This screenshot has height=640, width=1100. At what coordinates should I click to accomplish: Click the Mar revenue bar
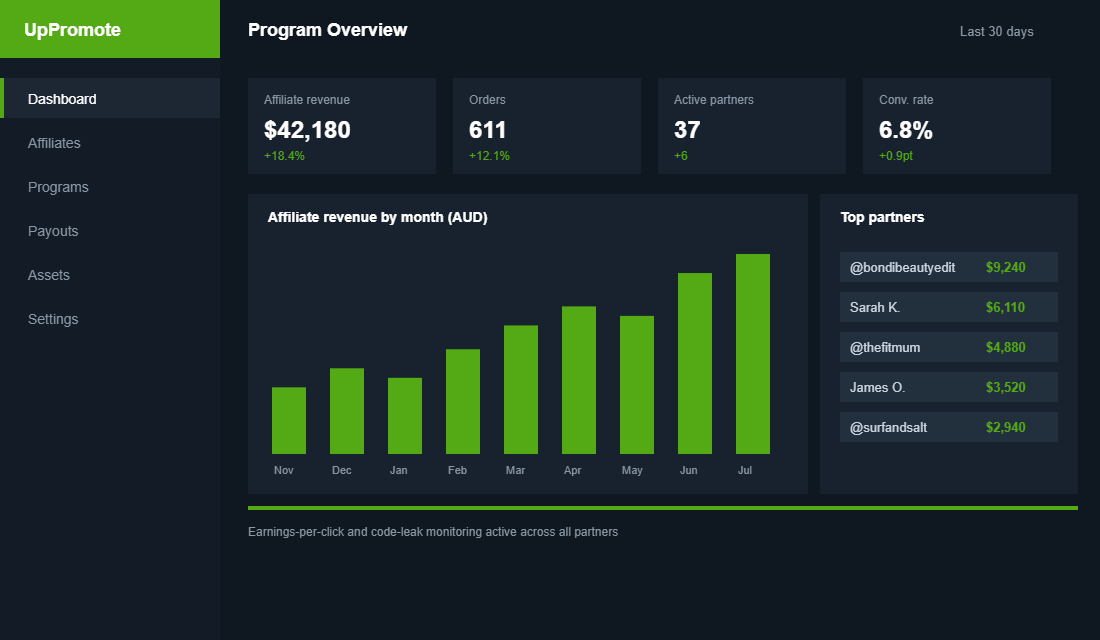click(521, 389)
